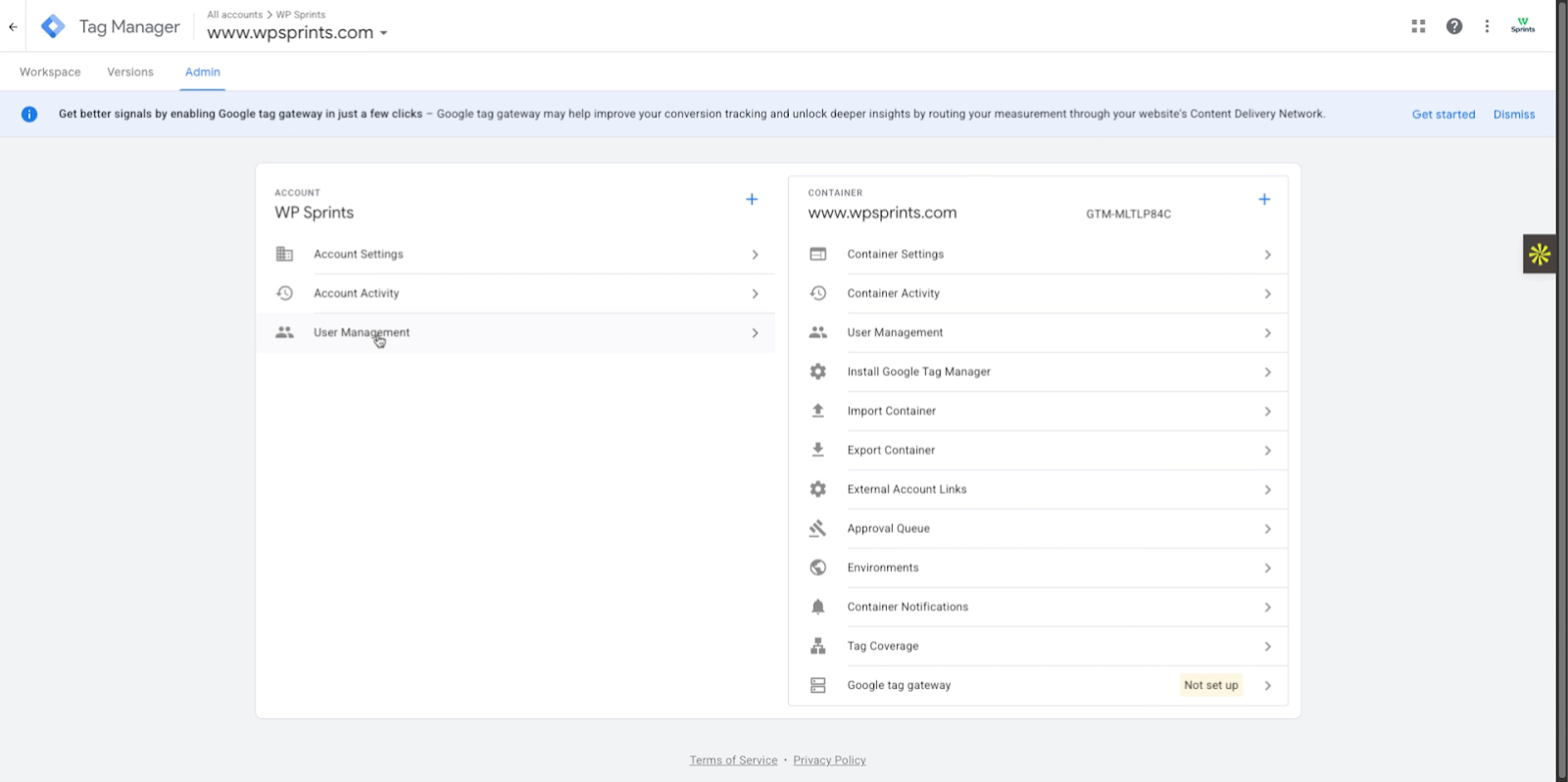Open the Help question mark icon
The image size is (1568, 782).
(1454, 26)
